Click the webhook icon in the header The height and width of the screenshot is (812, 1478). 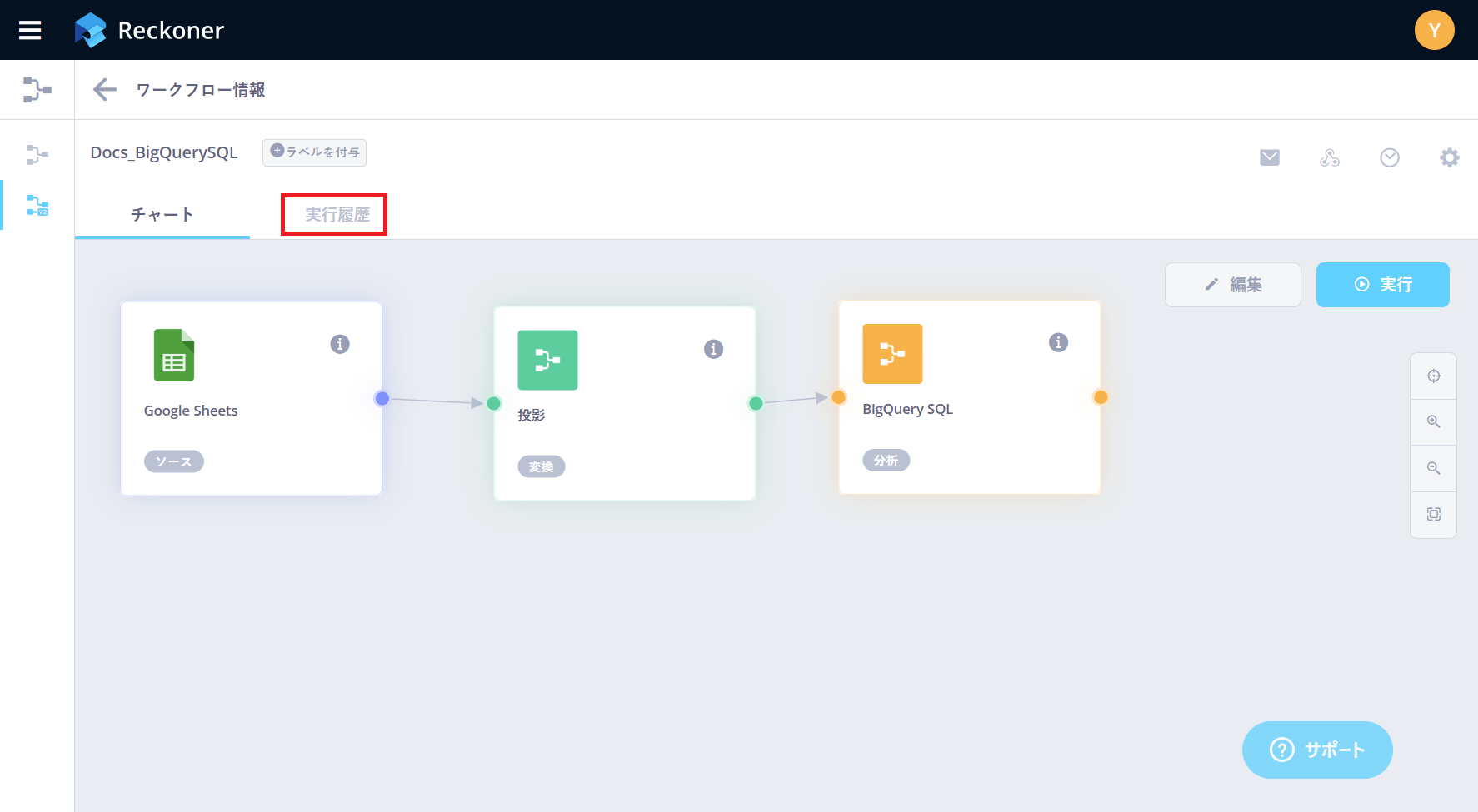pos(1329,157)
